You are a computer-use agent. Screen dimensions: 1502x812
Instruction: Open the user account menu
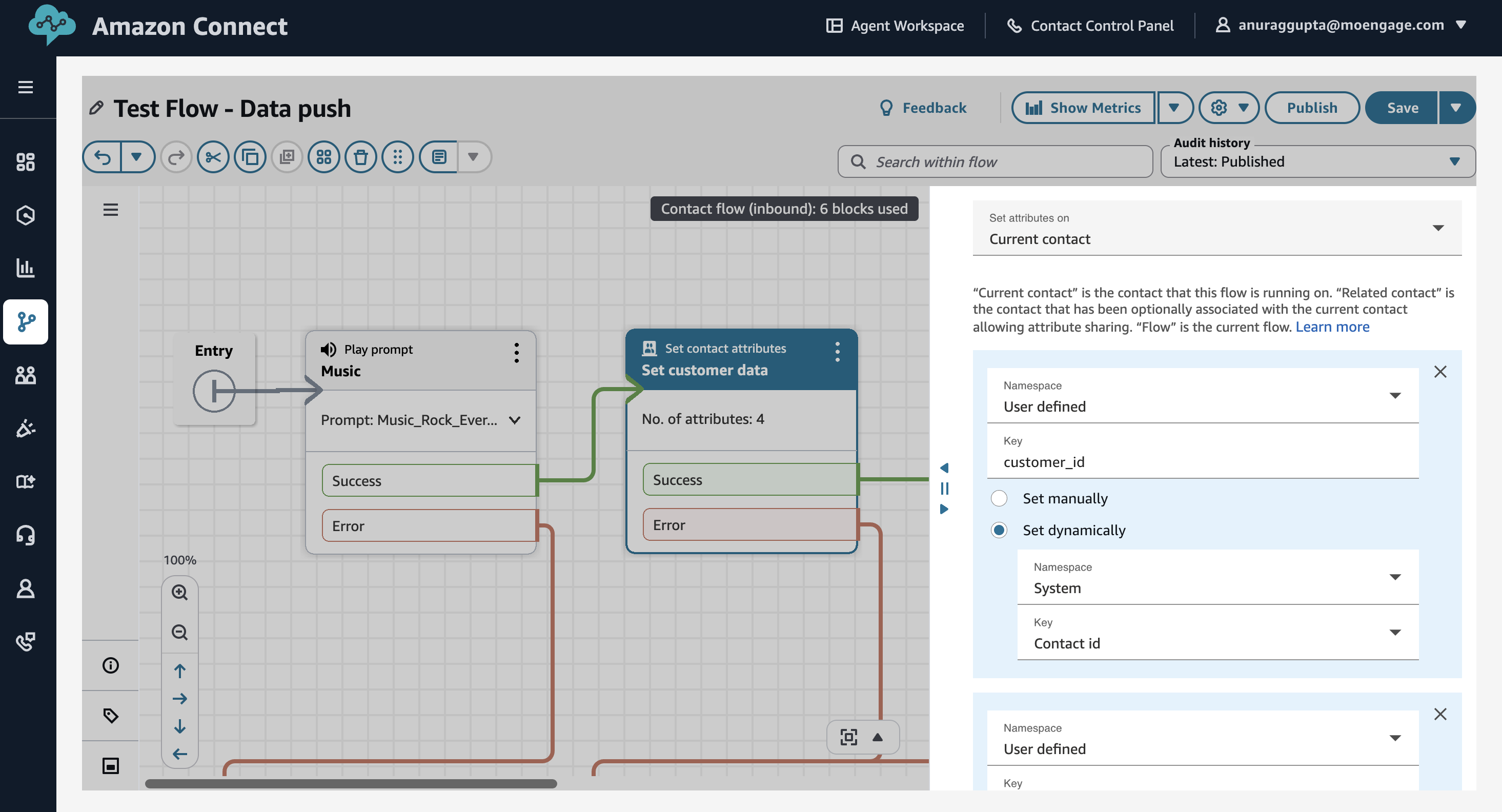point(1341,25)
